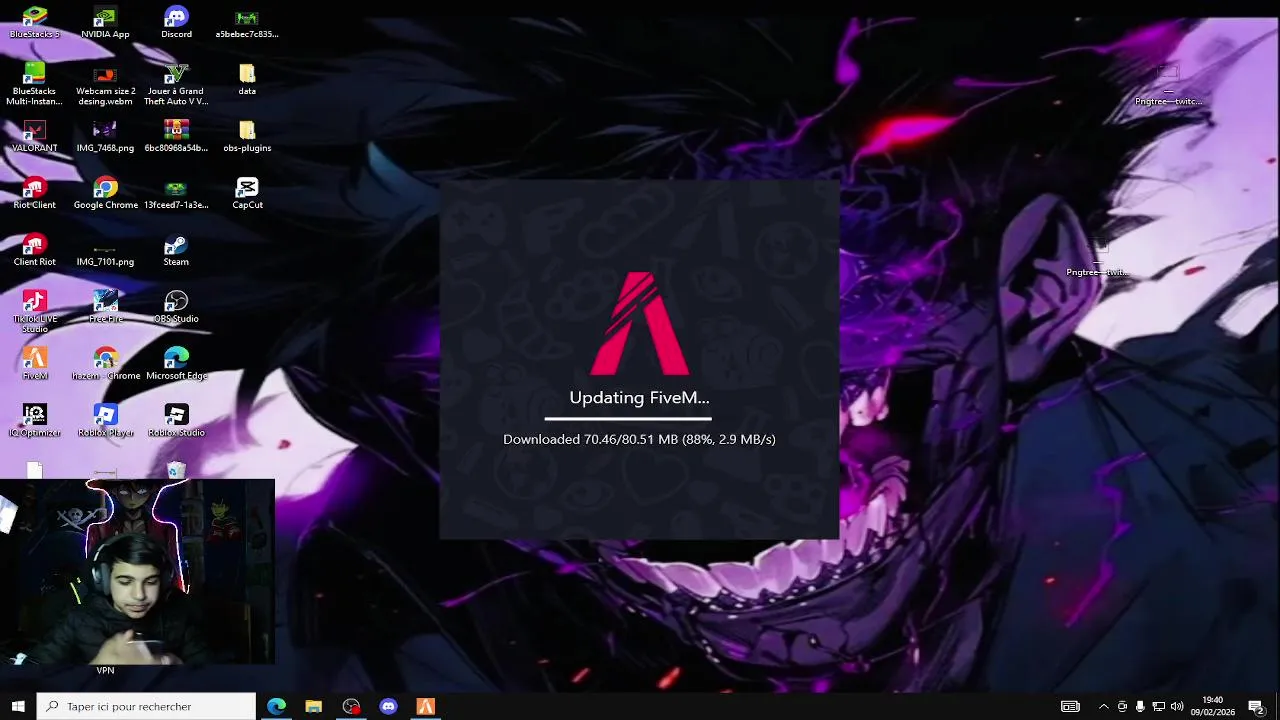This screenshot has height=720, width=1280.
Task: Open the Windows Start menu
Action: 18,706
